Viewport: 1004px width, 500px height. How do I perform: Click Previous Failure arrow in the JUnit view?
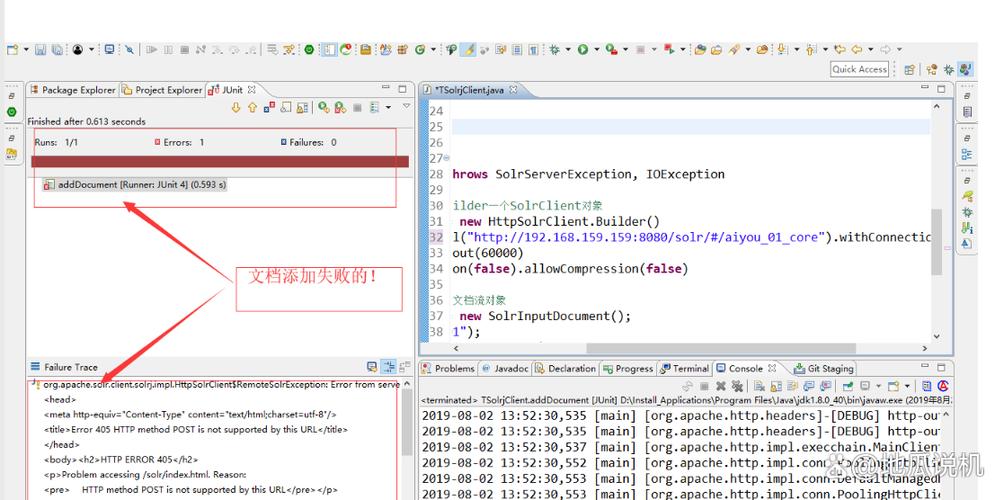252,108
